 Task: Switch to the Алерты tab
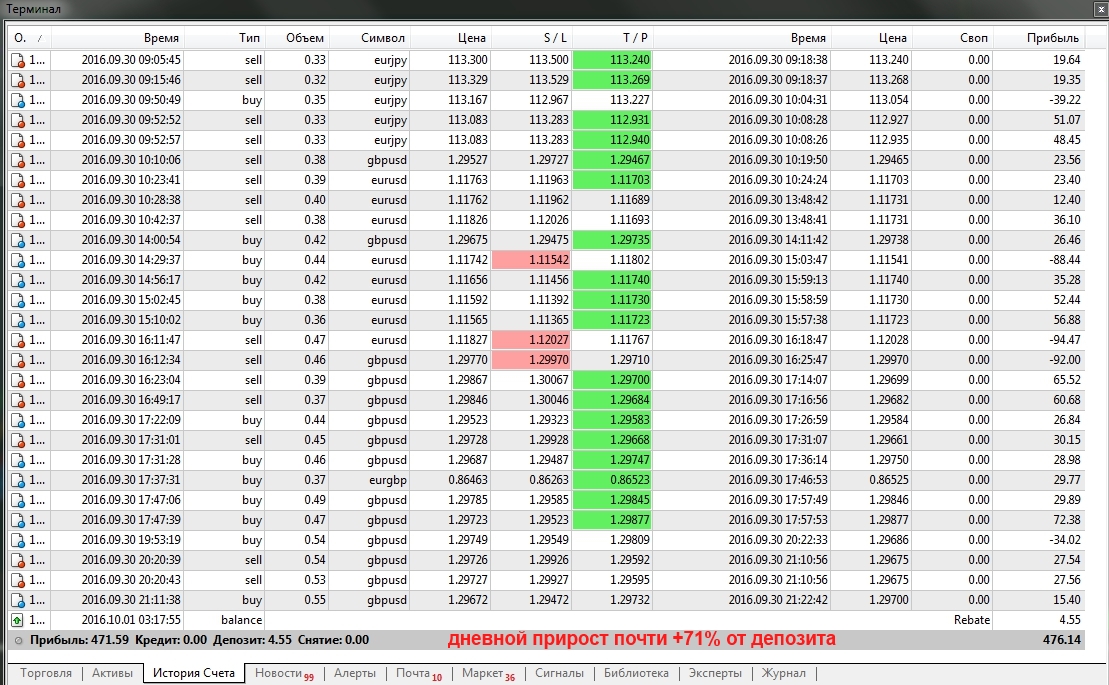coord(355,673)
